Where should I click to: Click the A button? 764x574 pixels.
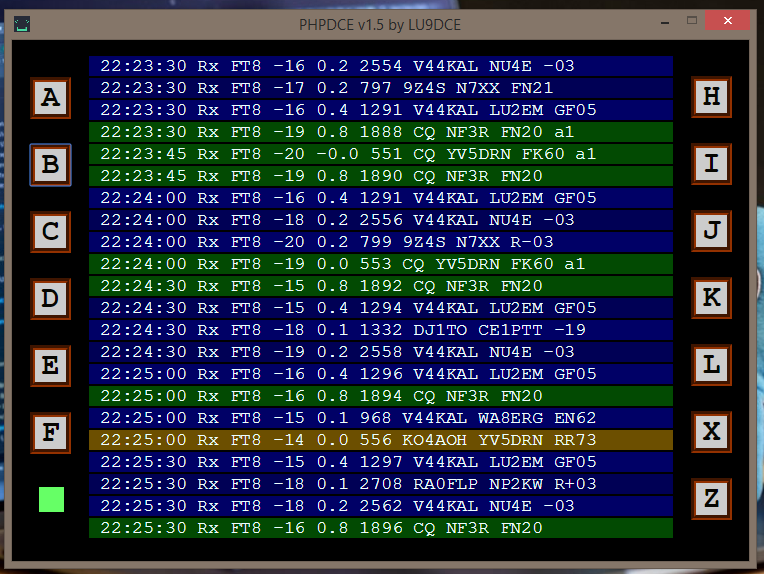(x=51, y=97)
